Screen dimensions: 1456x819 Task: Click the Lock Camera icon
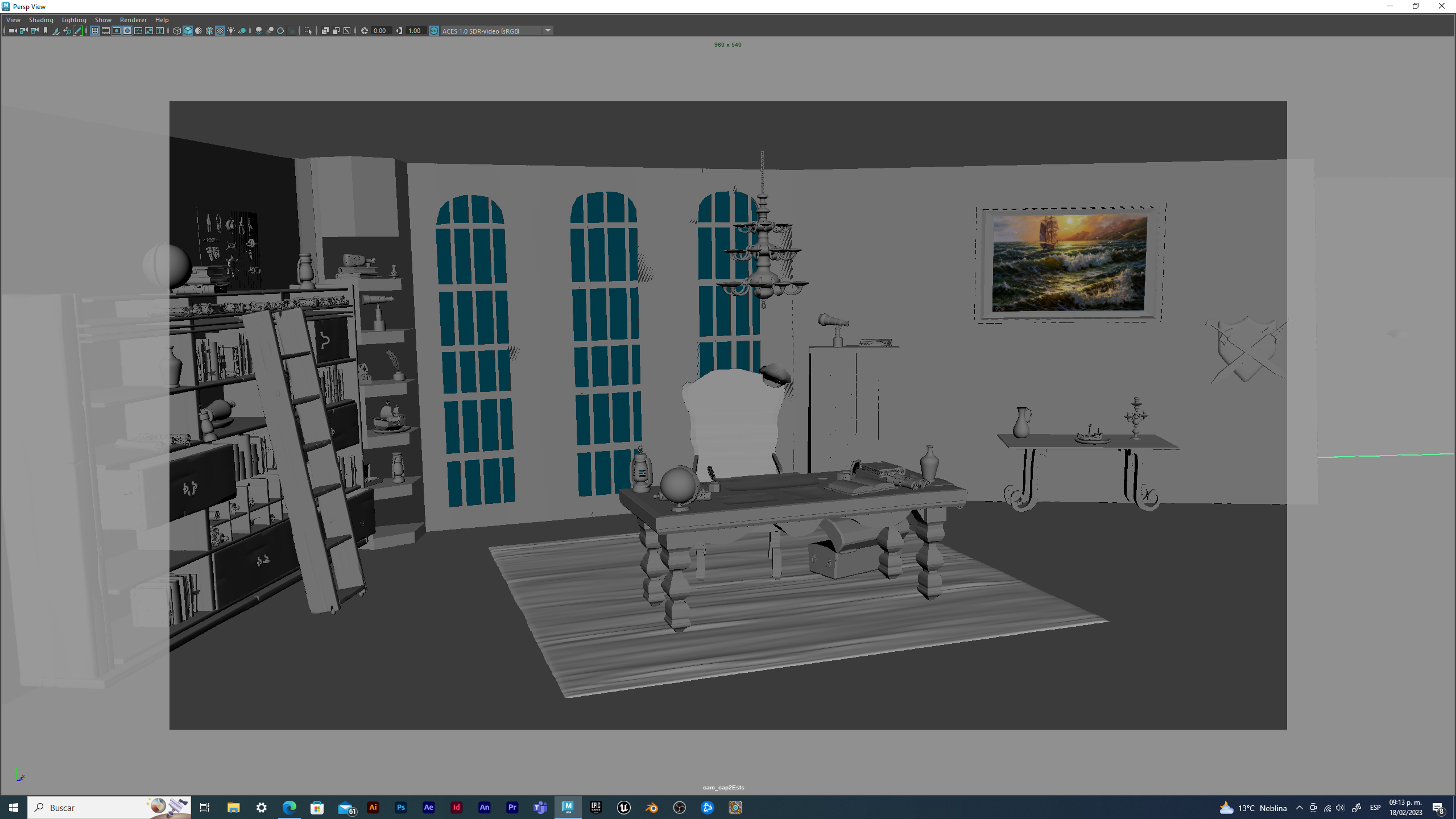click(23, 31)
